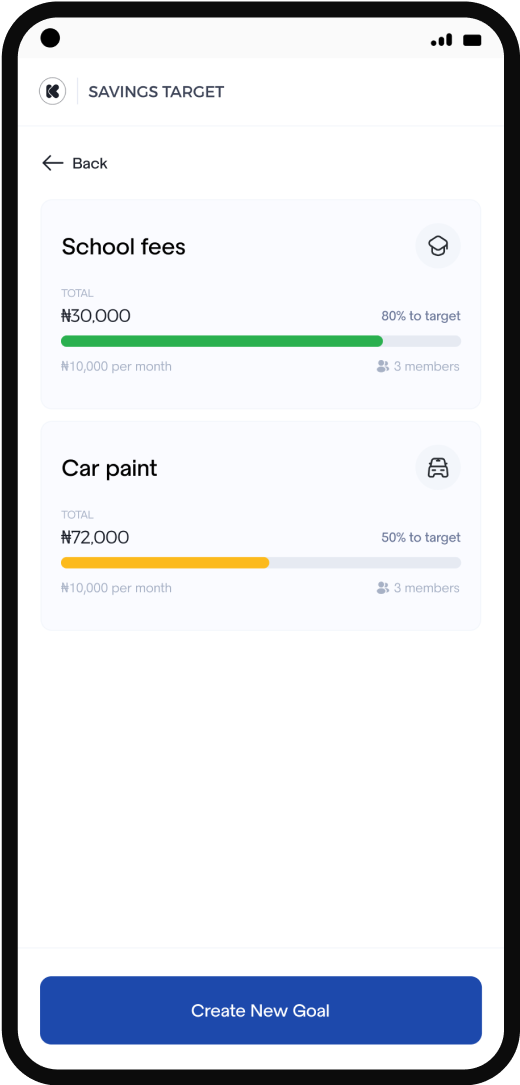Screen dimensions: 520x1085
Task: Tap the ₦72,000 total amount
Action: click(95, 538)
